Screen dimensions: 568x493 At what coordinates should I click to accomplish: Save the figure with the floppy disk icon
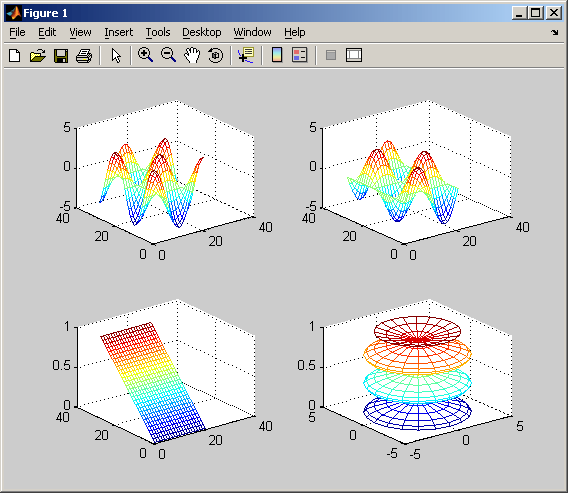[x=61, y=56]
